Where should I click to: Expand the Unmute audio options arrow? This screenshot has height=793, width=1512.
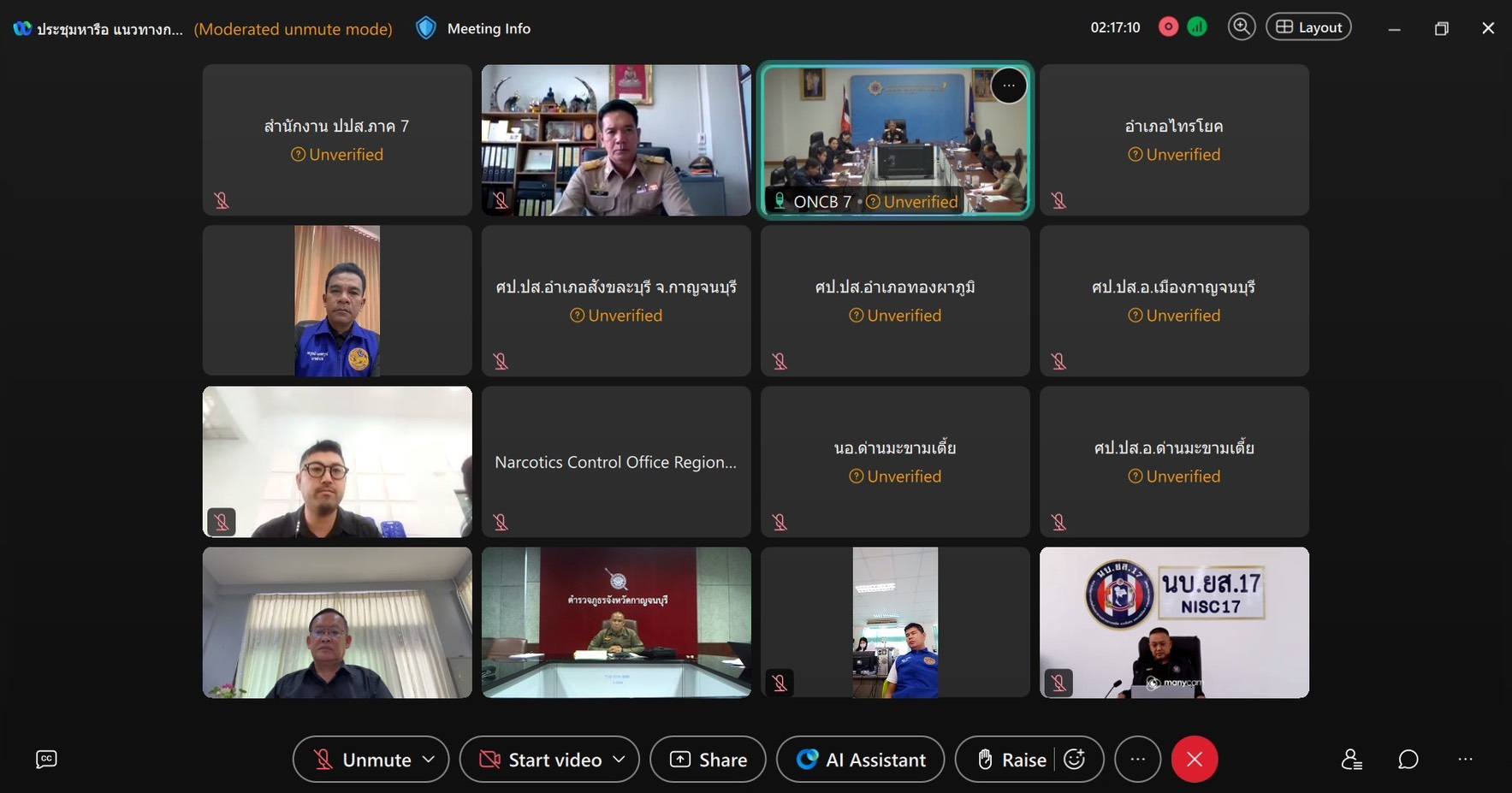coord(429,759)
